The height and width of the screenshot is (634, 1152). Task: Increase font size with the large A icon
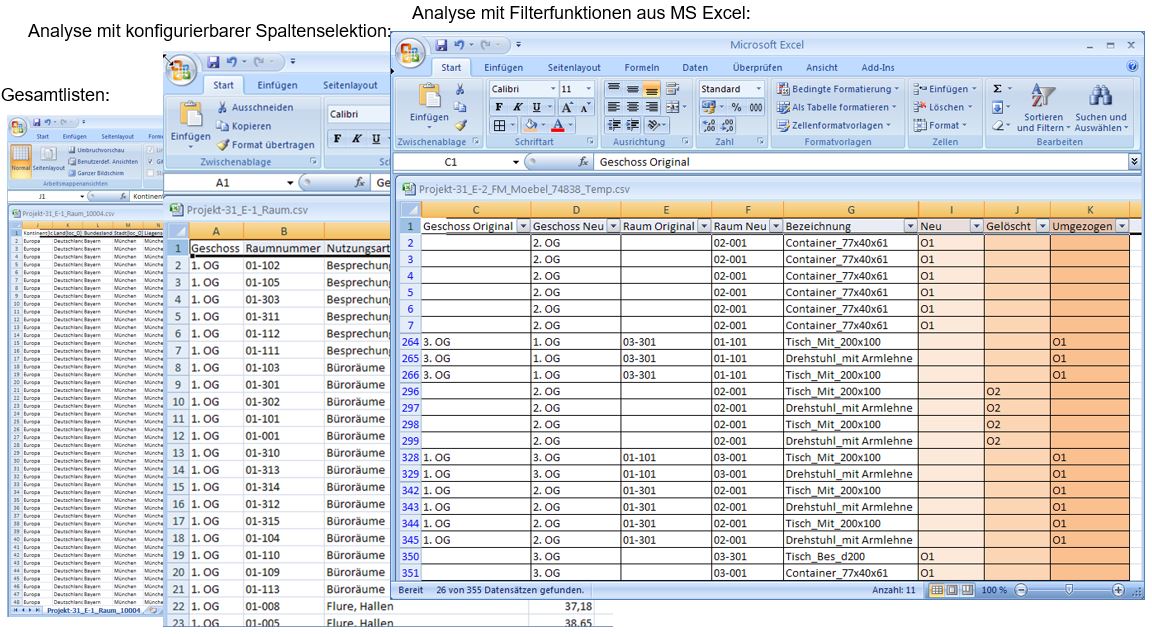pyautogui.click(x=567, y=107)
